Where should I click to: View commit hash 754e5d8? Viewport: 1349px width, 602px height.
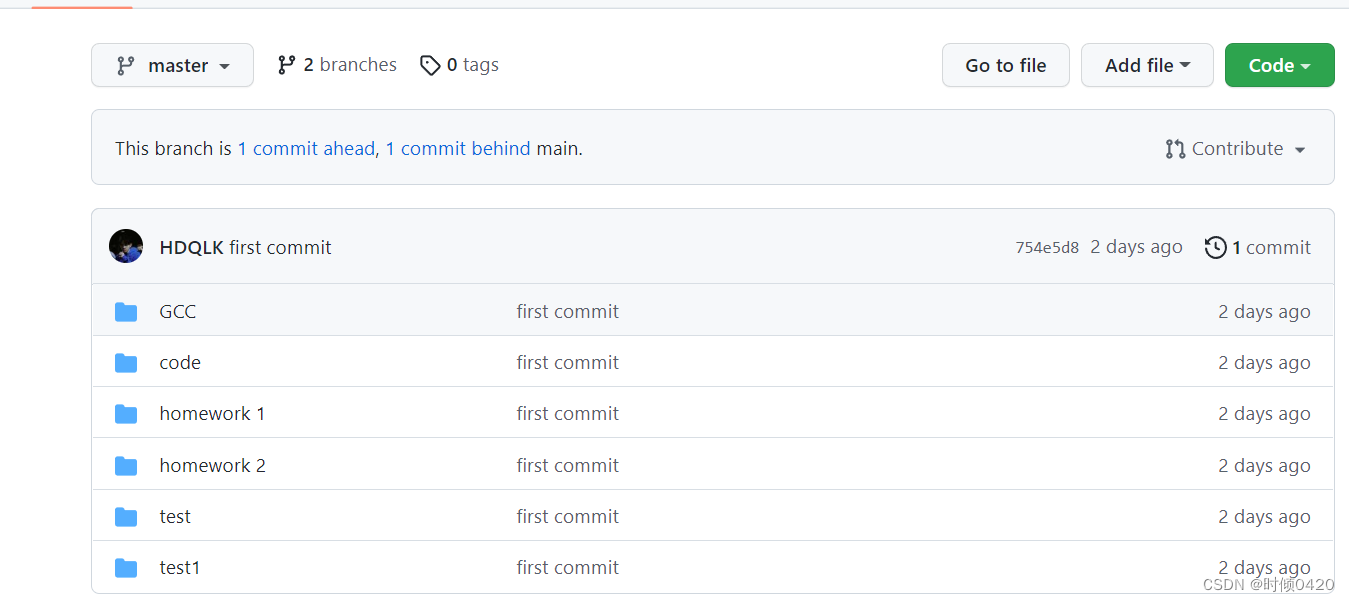pos(1047,248)
